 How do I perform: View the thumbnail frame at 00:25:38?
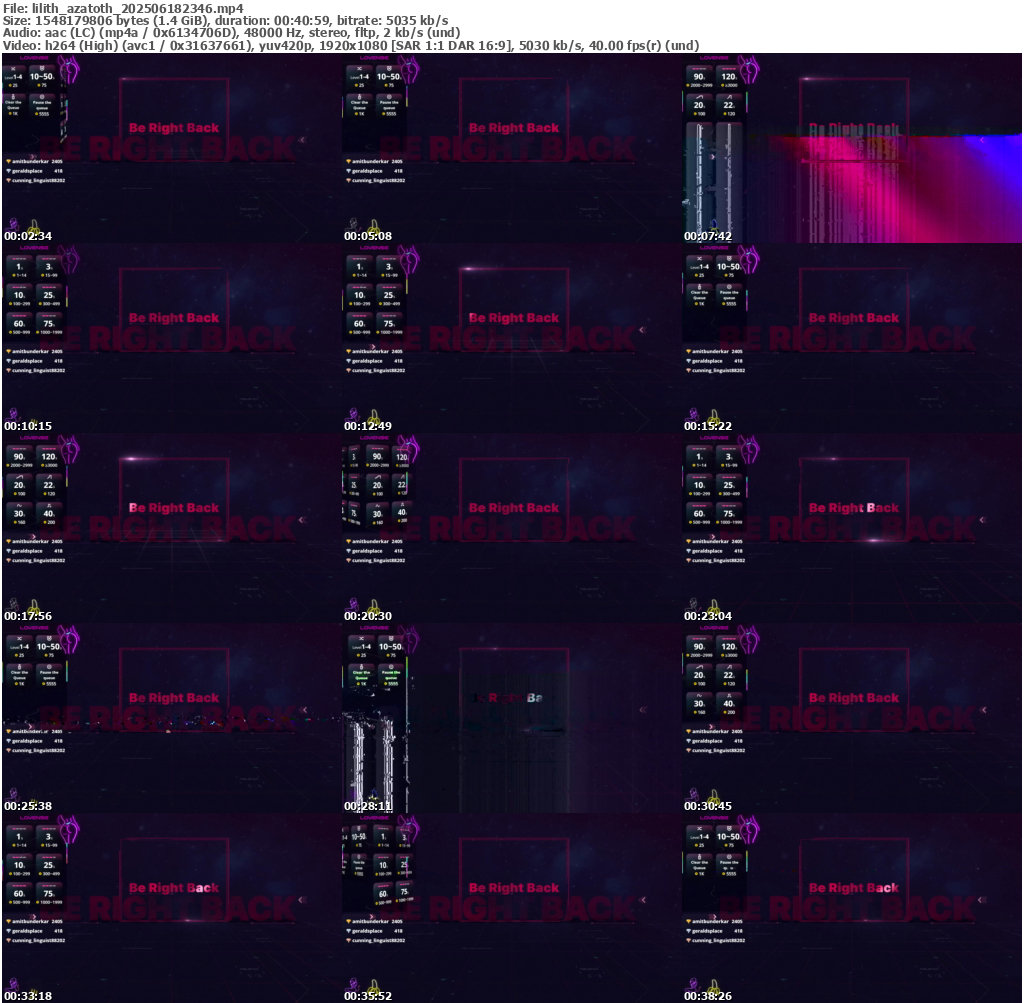point(172,718)
